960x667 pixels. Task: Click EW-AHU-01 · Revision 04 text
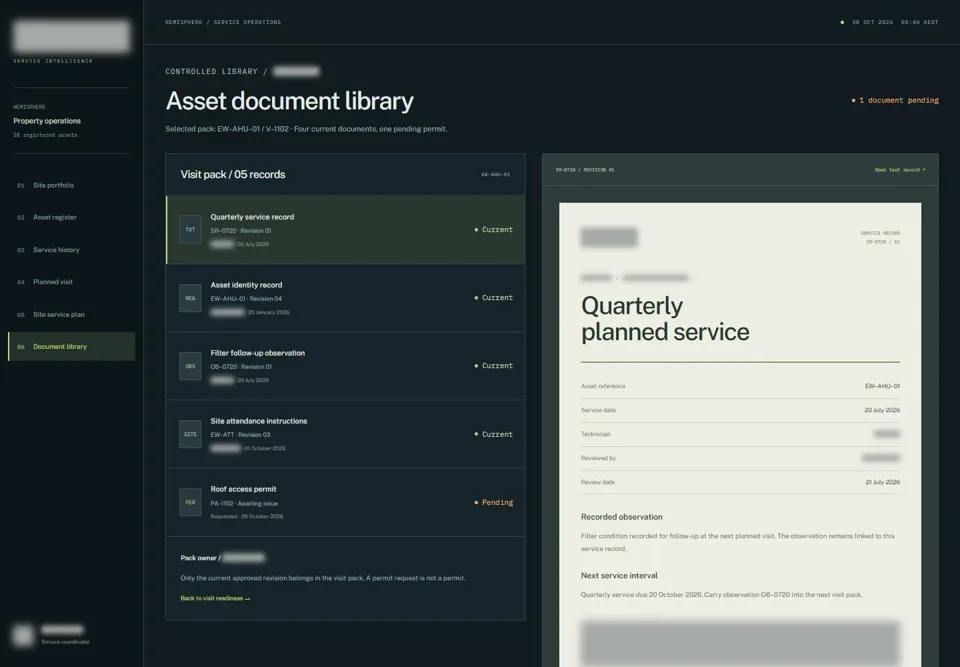pos(246,299)
